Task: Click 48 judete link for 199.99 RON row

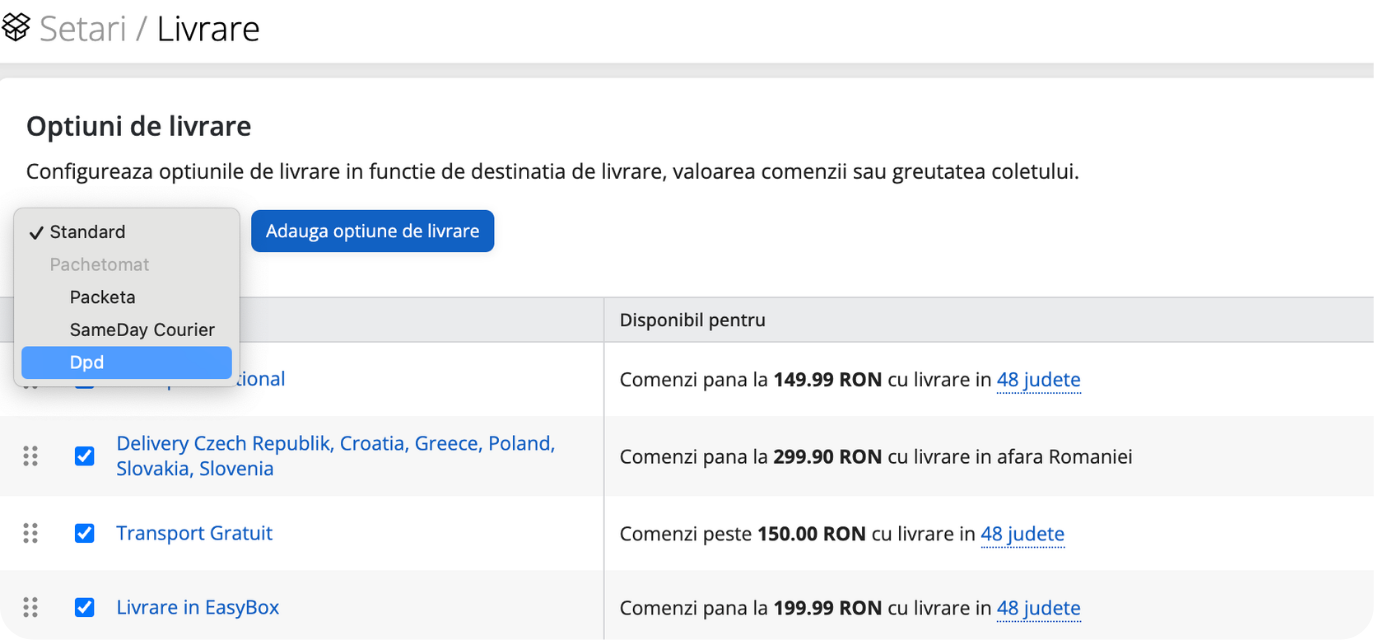Action: [1038, 608]
